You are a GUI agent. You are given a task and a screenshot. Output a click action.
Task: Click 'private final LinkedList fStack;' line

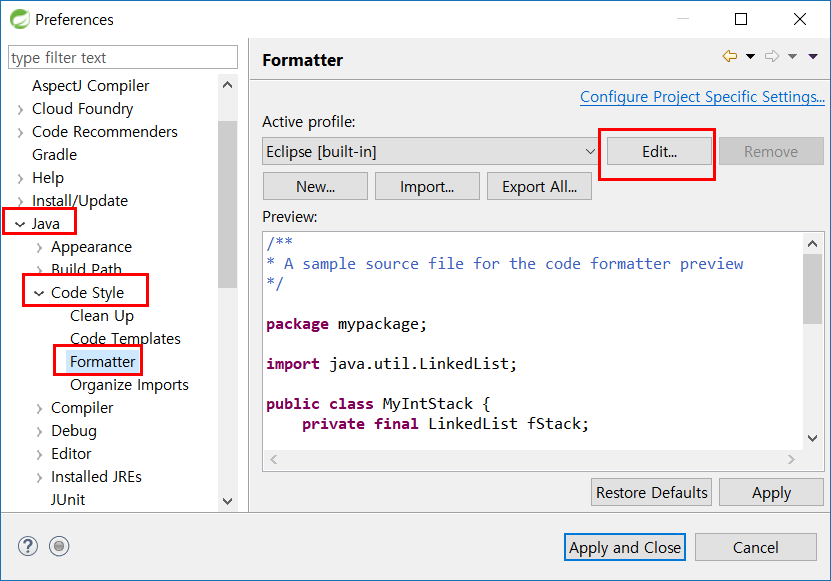click(445, 424)
